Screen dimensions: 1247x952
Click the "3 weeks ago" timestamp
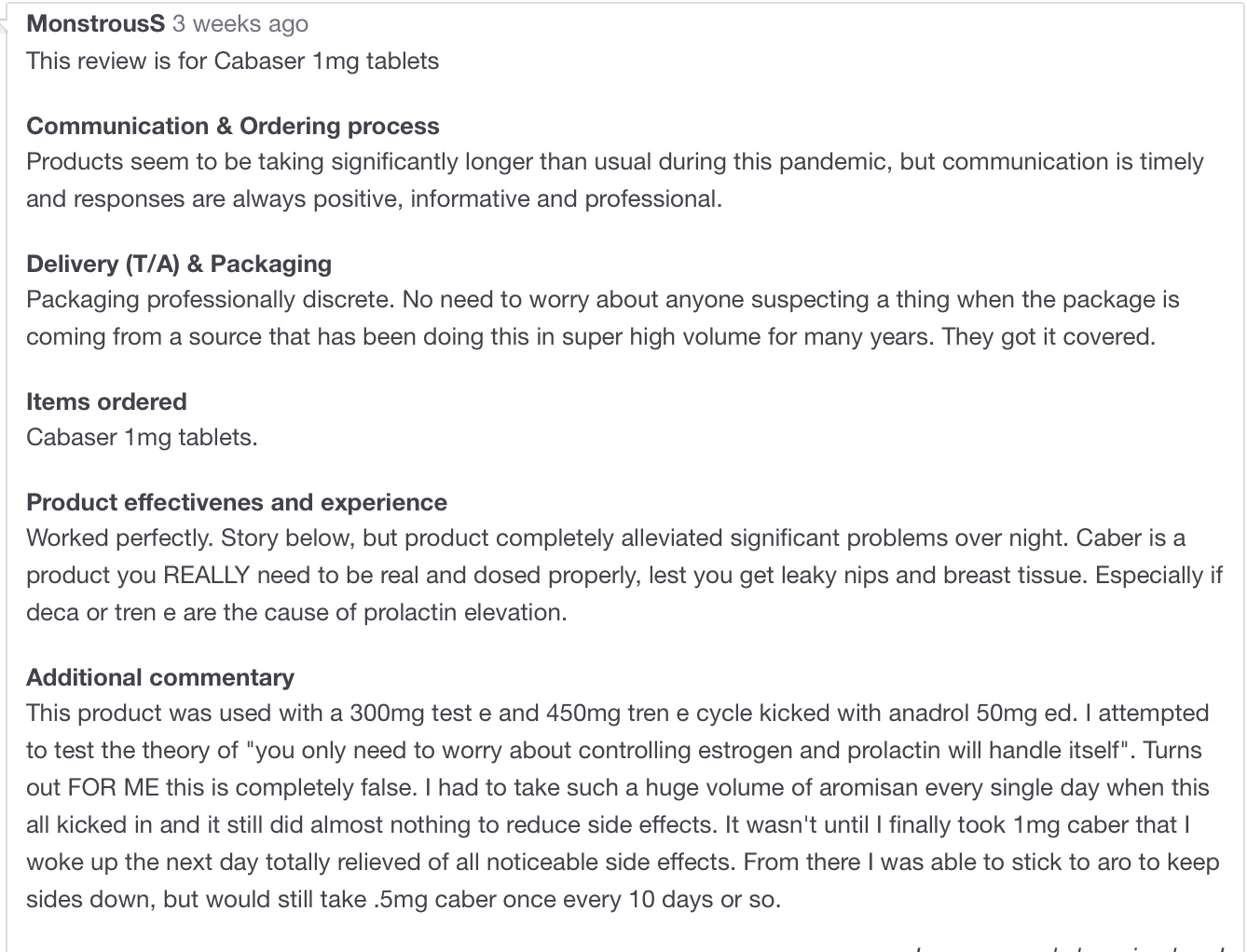[240, 24]
